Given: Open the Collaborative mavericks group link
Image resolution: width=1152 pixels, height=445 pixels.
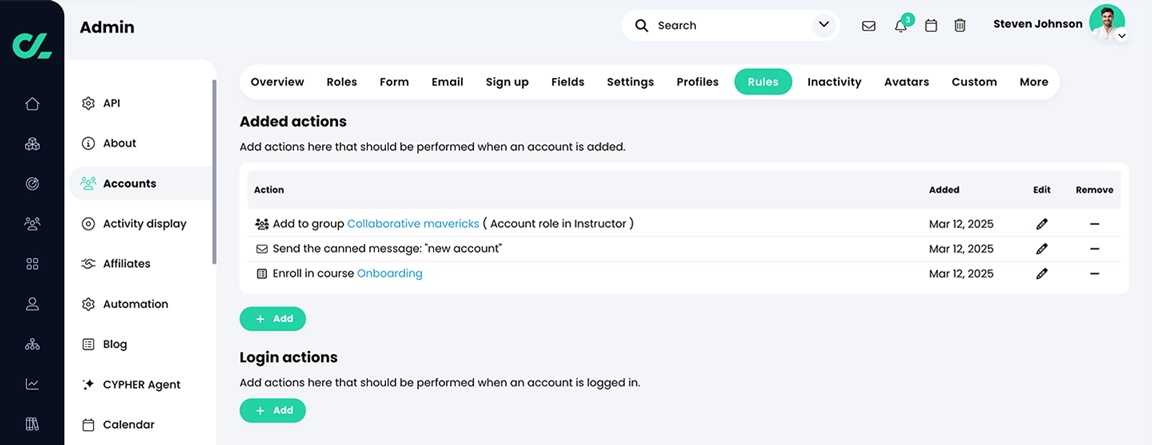Looking at the screenshot, I should (413, 224).
